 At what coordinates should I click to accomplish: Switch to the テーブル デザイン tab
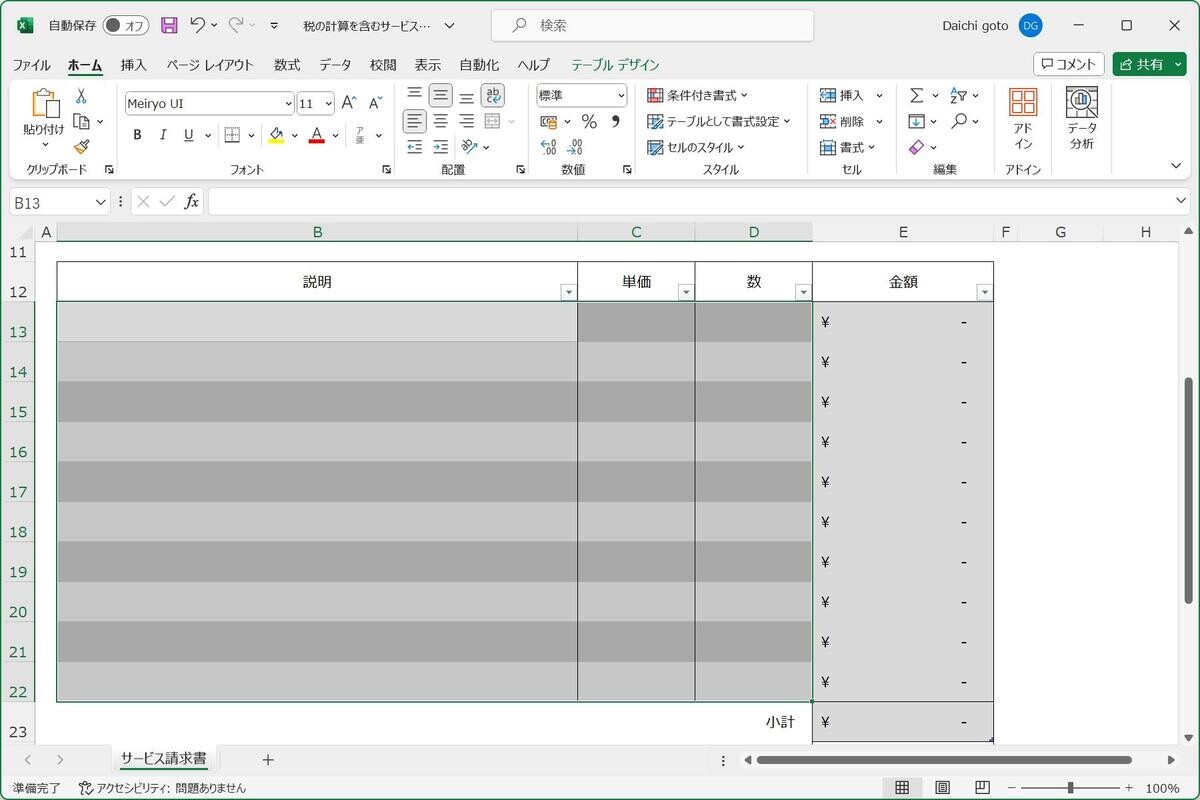tap(615, 65)
